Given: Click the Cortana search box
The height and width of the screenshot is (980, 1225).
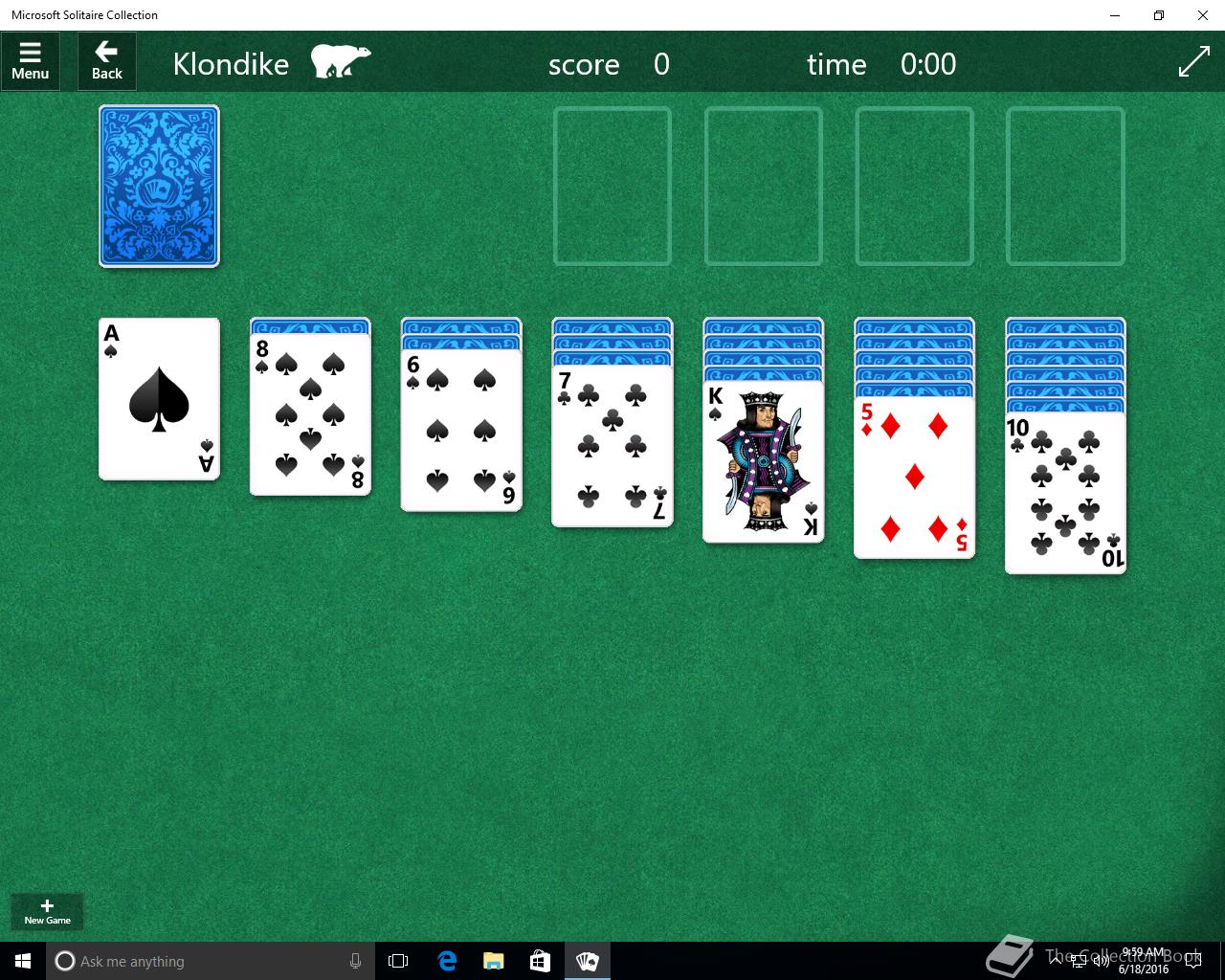Looking at the screenshot, I should click(x=209, y=961).
